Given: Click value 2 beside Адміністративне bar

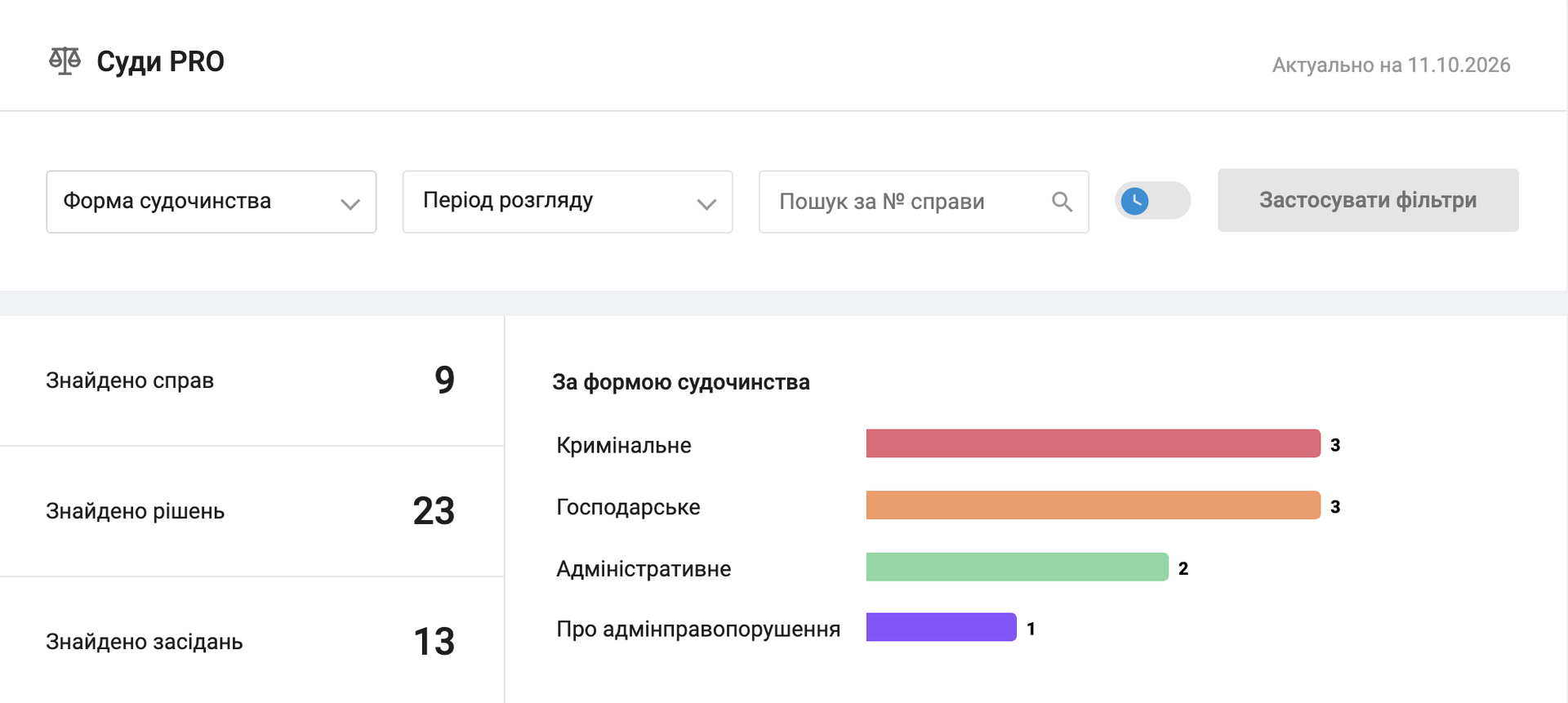Looking at the screenshot, I should (1183, 568).
